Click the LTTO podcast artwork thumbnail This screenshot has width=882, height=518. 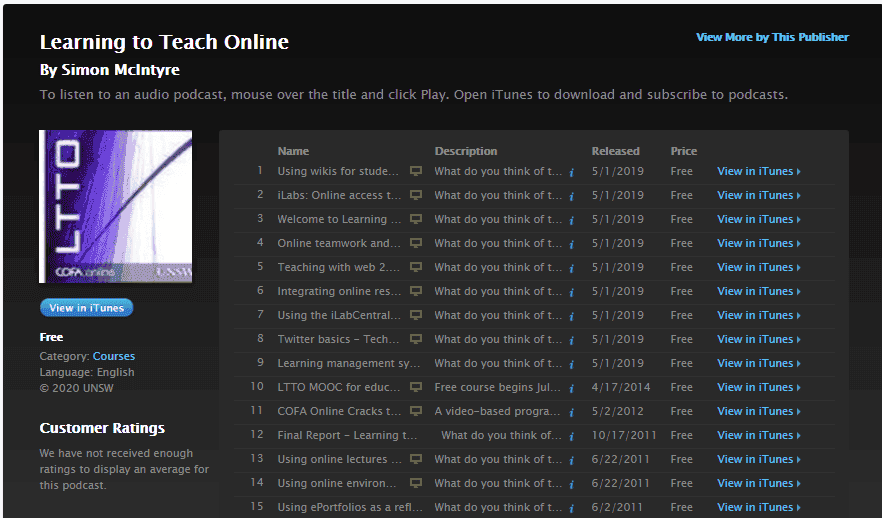pyautogui.click(x=115, y=207)
